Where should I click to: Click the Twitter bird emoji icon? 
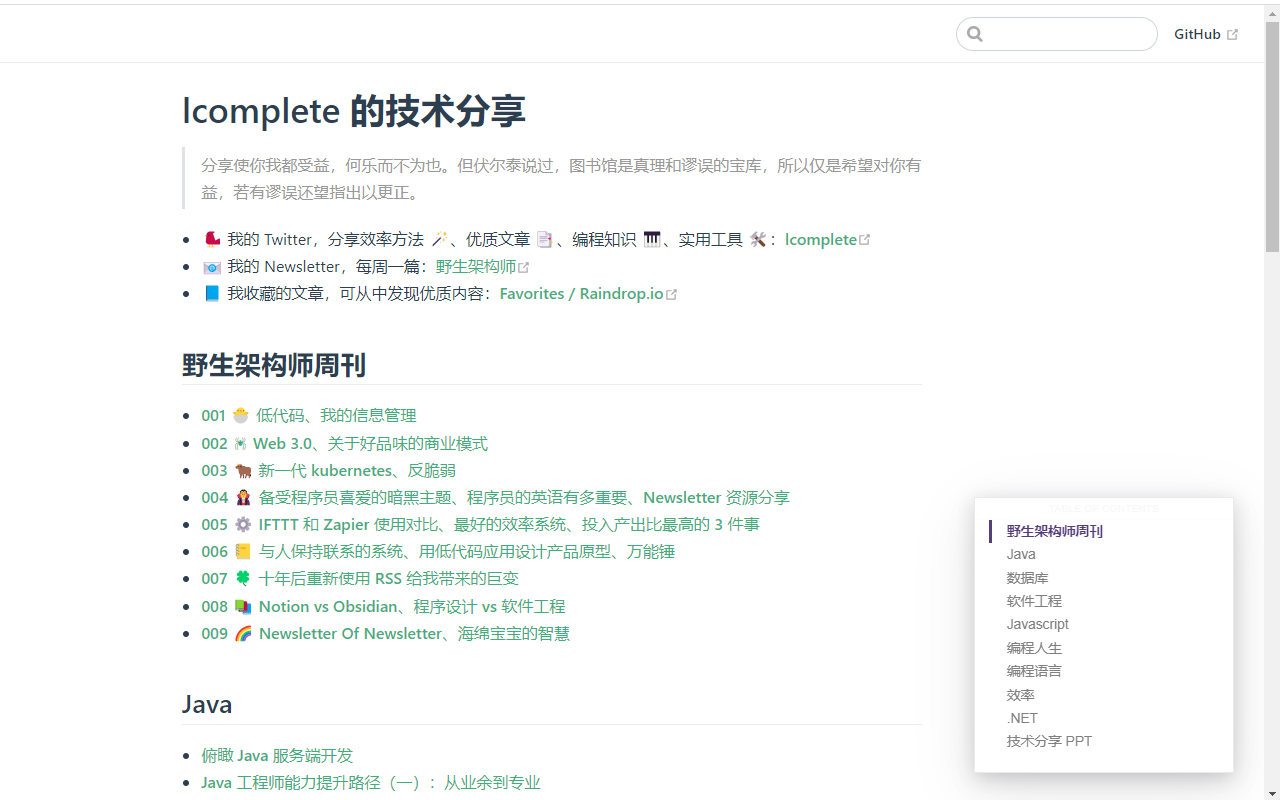pos(211,238)
